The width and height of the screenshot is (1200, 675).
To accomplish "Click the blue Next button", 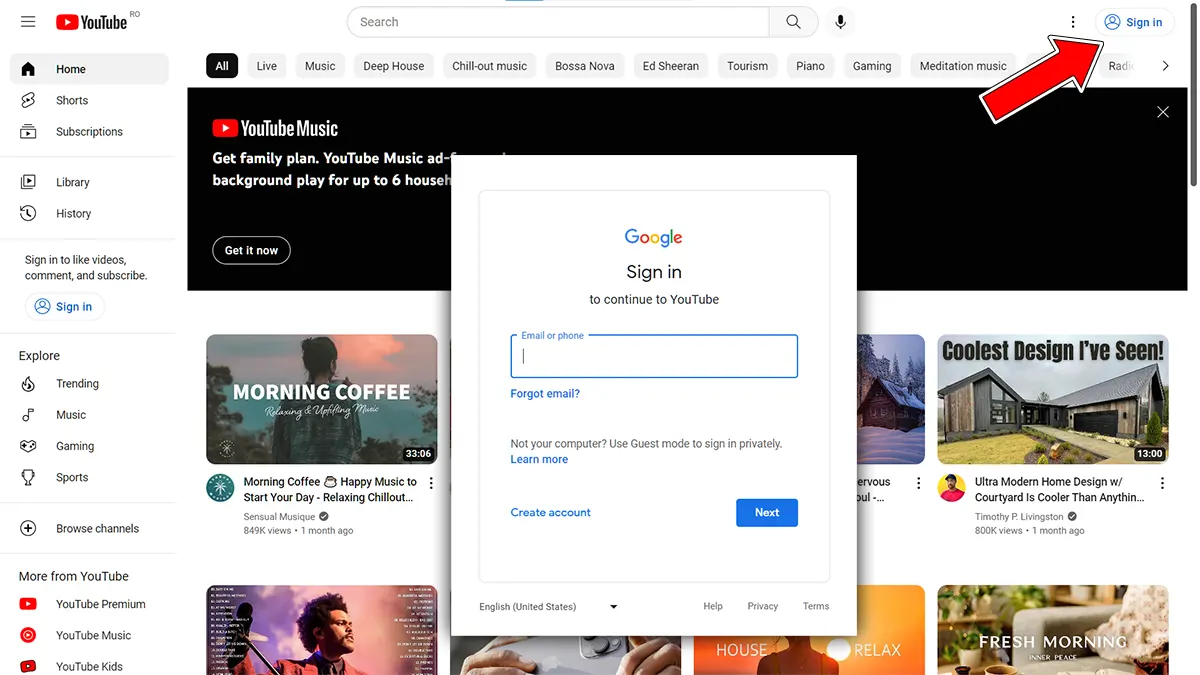I will (766, 513).
